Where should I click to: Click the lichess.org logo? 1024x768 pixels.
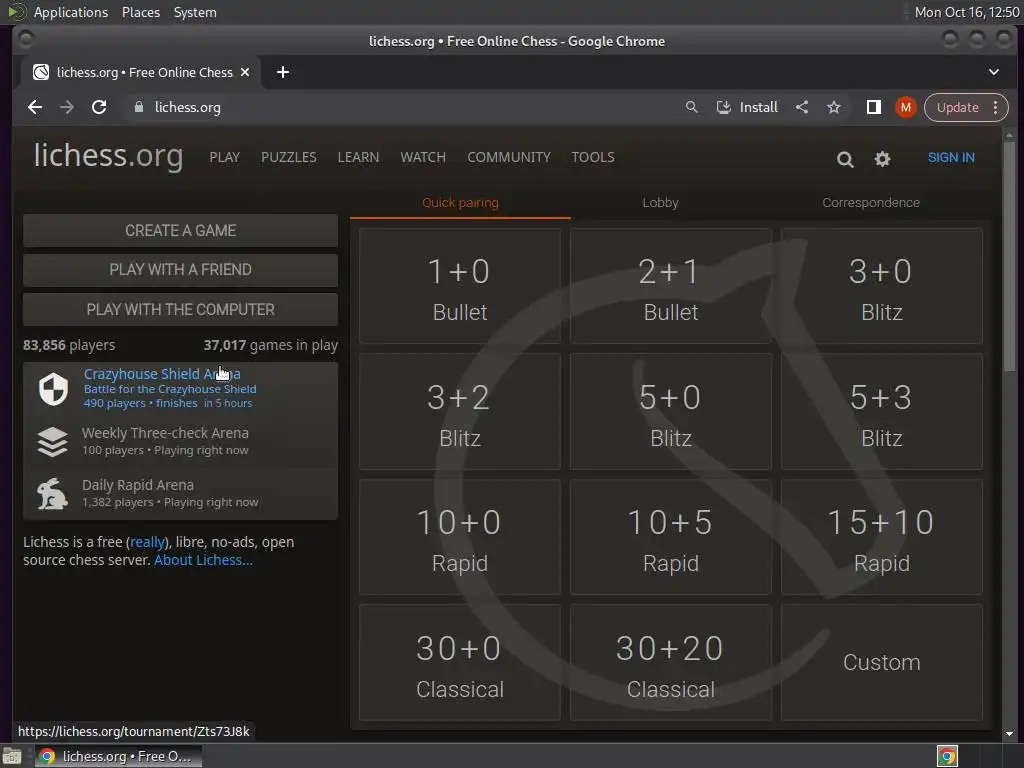click(108, 156)
